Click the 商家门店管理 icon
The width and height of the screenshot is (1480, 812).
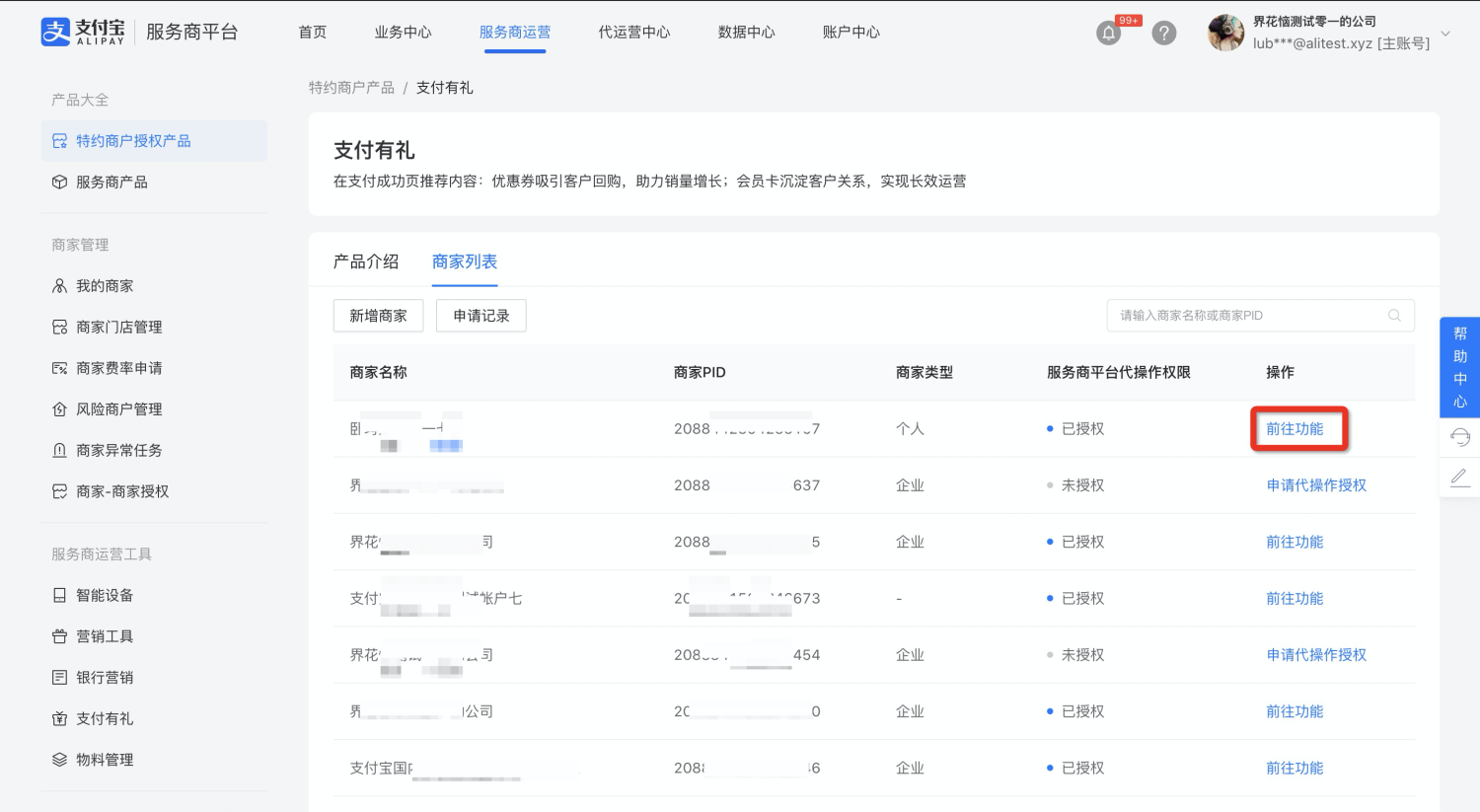pos(59,328)
